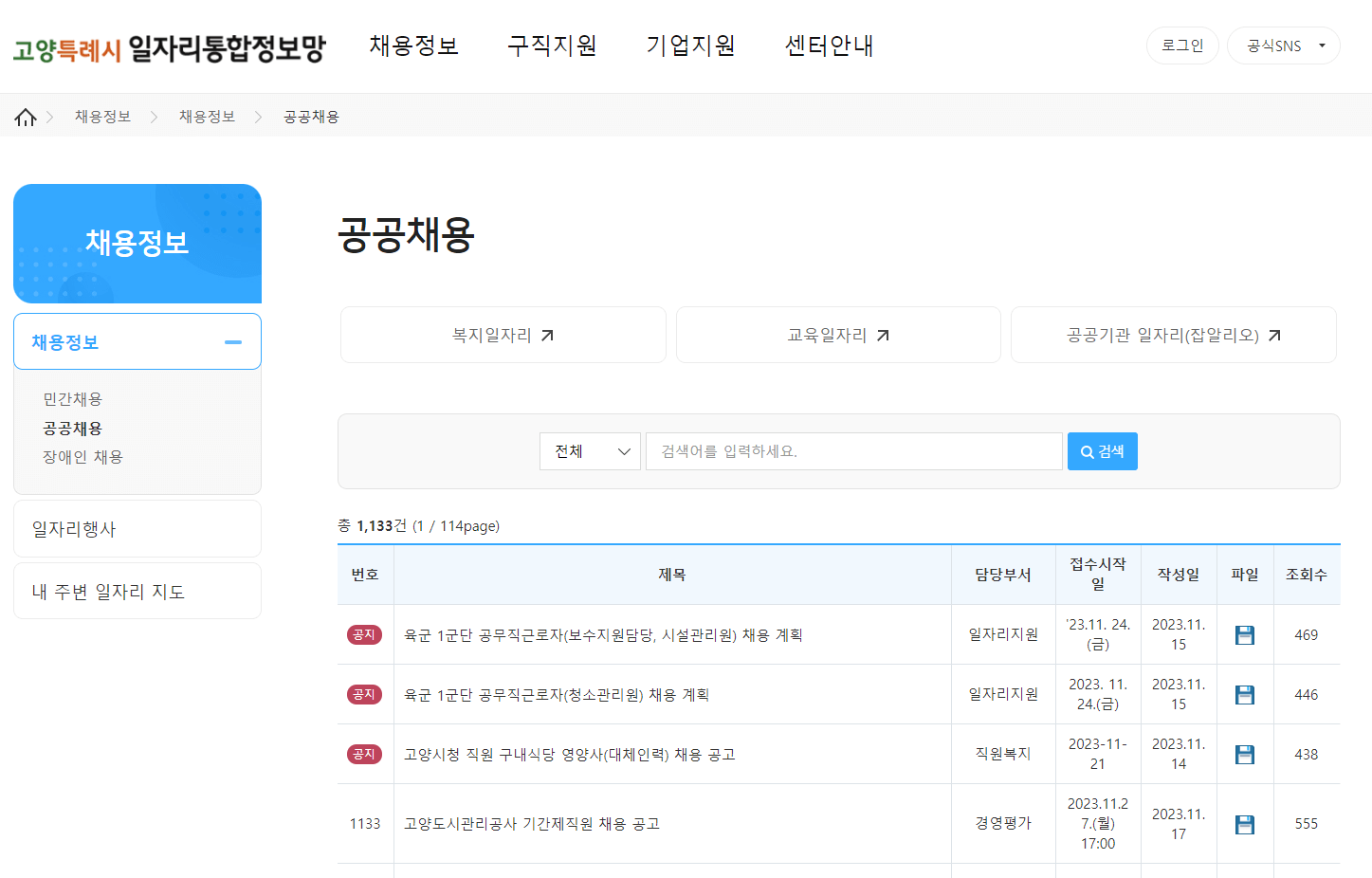
Task: Download file for 고양도시관리공사 기간제직원 posting
Action: coord(1245,825)
